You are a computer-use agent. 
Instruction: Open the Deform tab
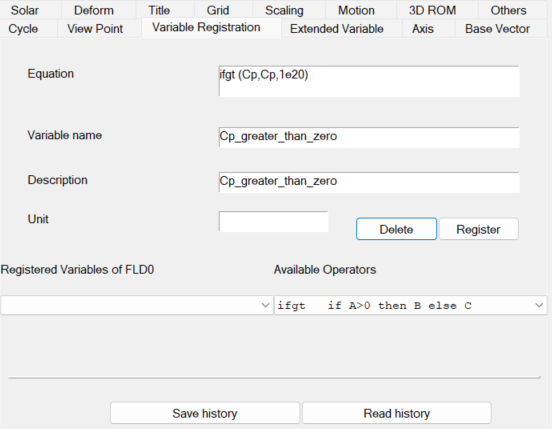click(94, 10)
